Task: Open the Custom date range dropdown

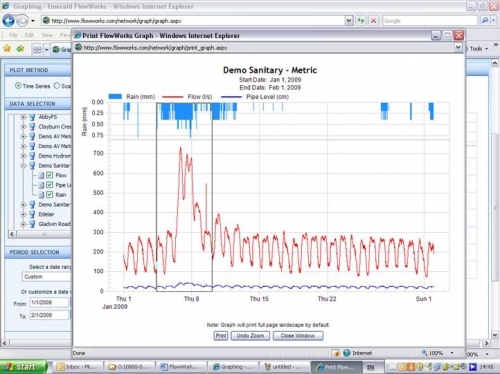Action: [46, 277]
